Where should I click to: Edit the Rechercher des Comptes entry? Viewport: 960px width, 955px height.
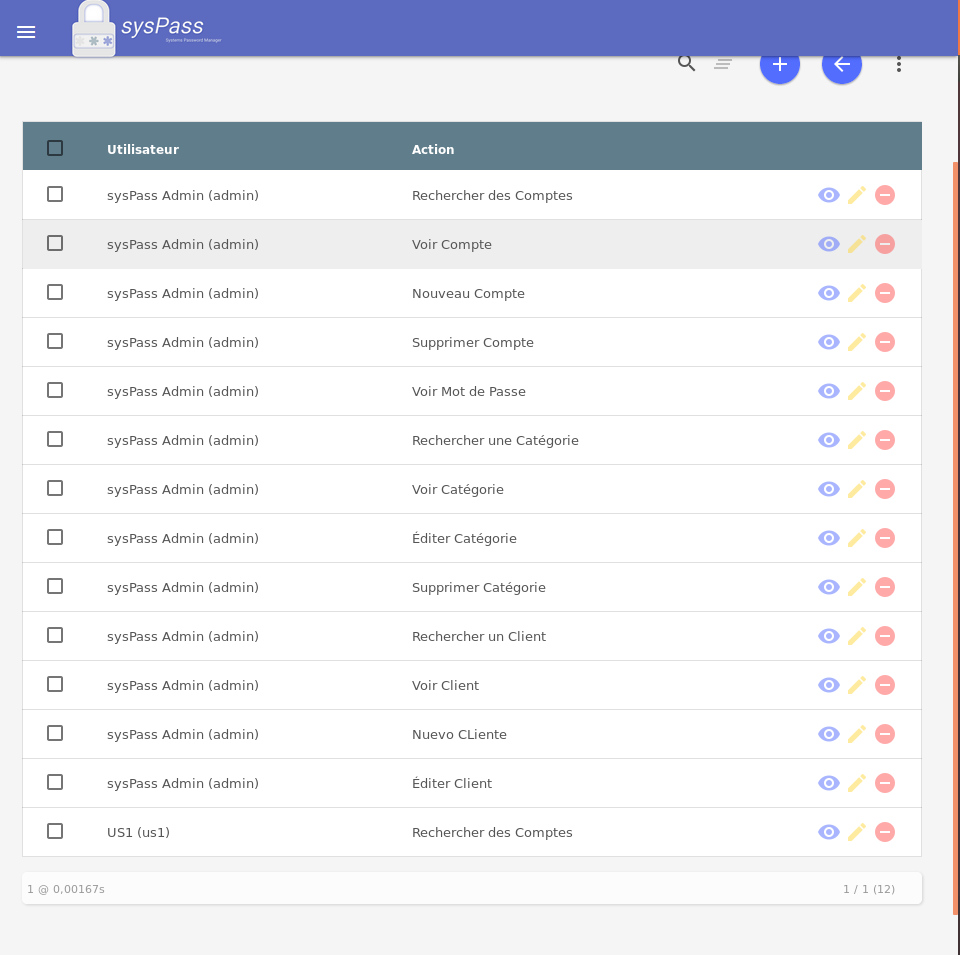click(x=857, y=195)
